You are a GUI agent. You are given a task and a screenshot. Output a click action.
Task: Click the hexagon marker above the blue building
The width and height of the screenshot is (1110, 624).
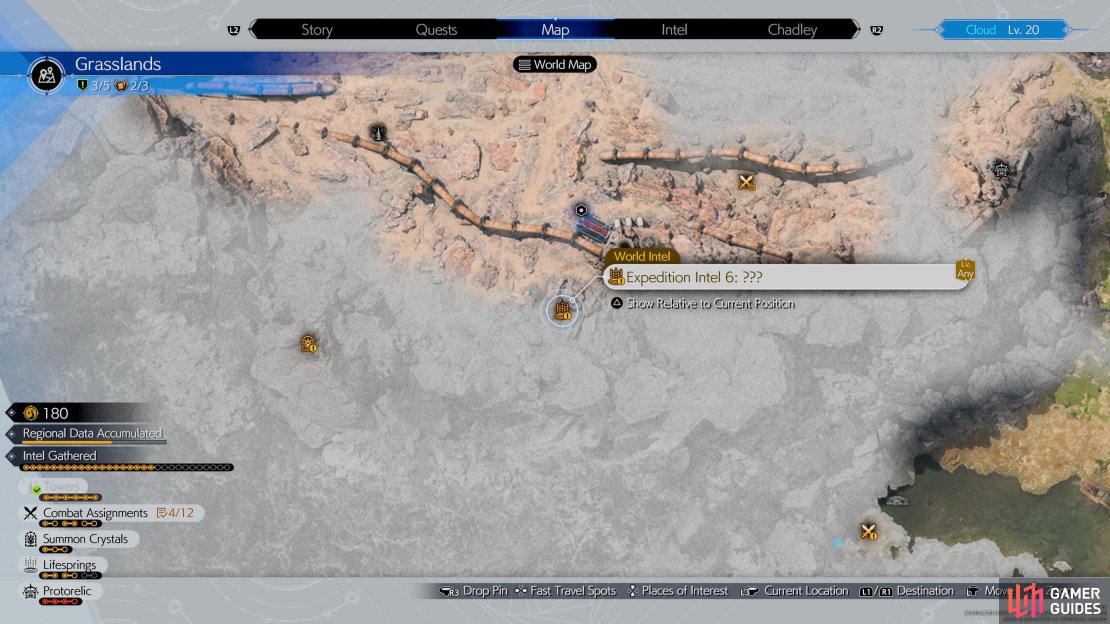(x=581, y=210)
